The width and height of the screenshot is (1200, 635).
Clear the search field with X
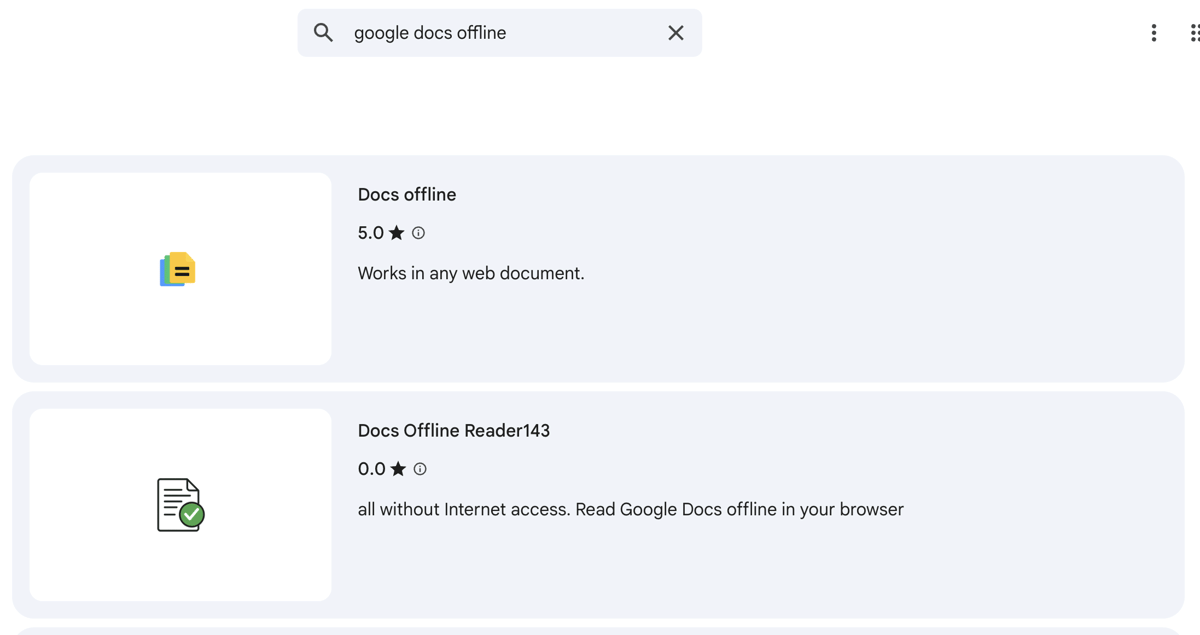click(x=676, y=33)
